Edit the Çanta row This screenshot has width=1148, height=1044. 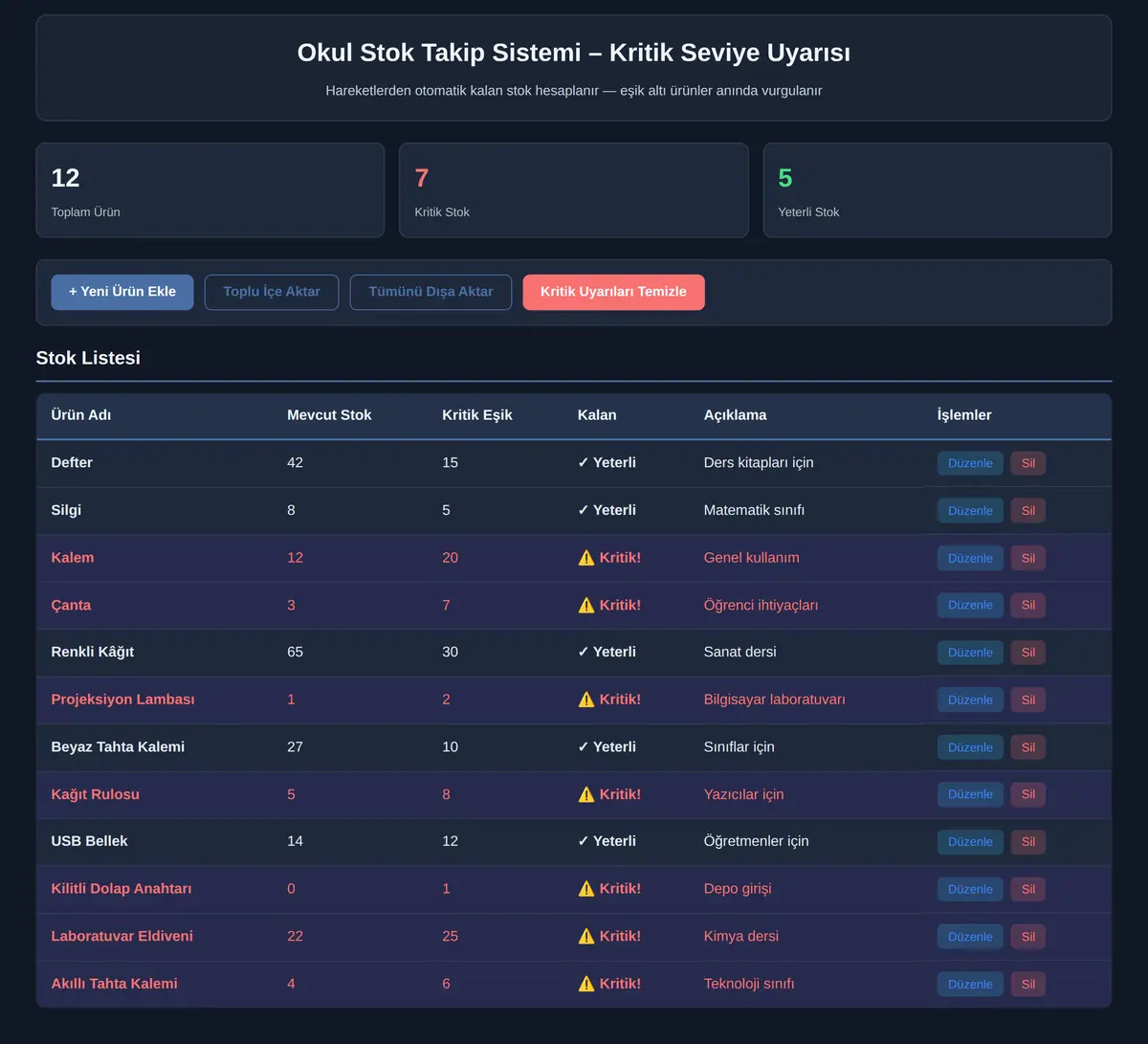tap(970, 605)
